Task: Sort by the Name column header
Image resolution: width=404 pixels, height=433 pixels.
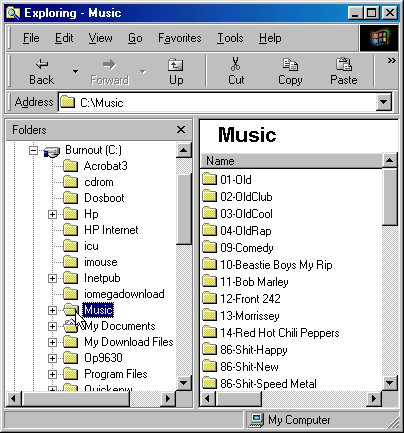Action: pyautogui.click(x=291, y=161)
